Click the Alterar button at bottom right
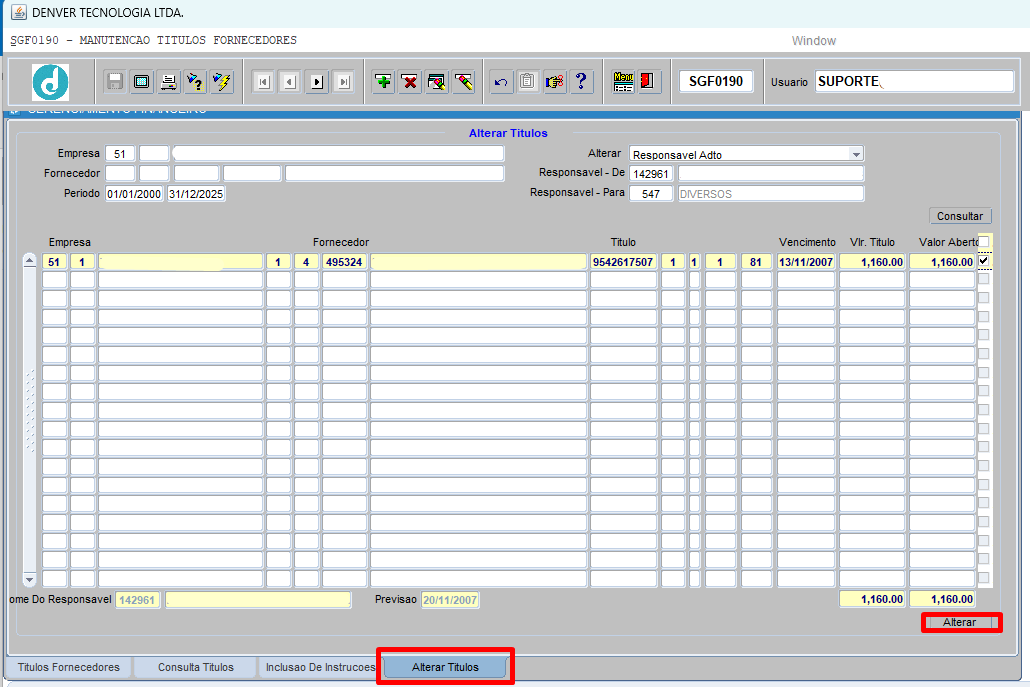1030x687 pixels. click(960, 622)
